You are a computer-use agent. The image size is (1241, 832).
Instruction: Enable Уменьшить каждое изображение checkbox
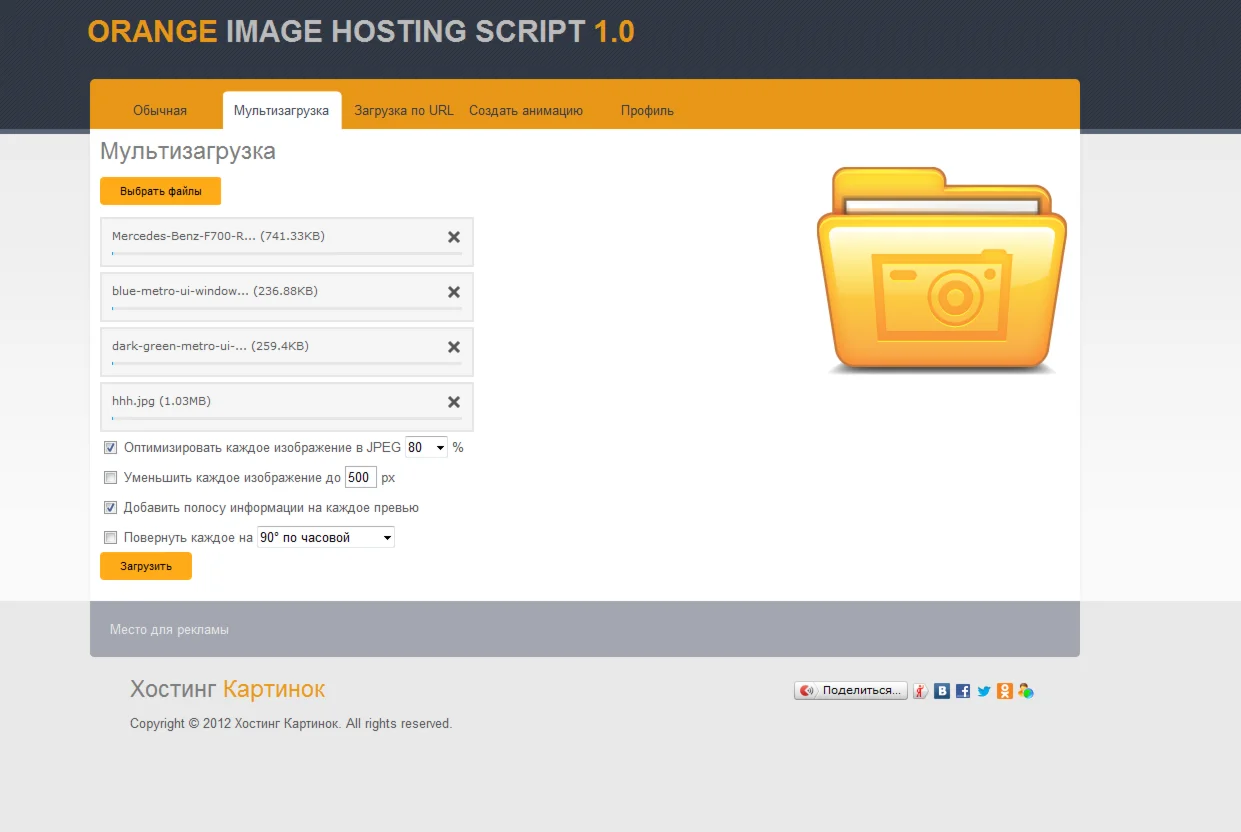pyautogui.click(x=111, y=478)
